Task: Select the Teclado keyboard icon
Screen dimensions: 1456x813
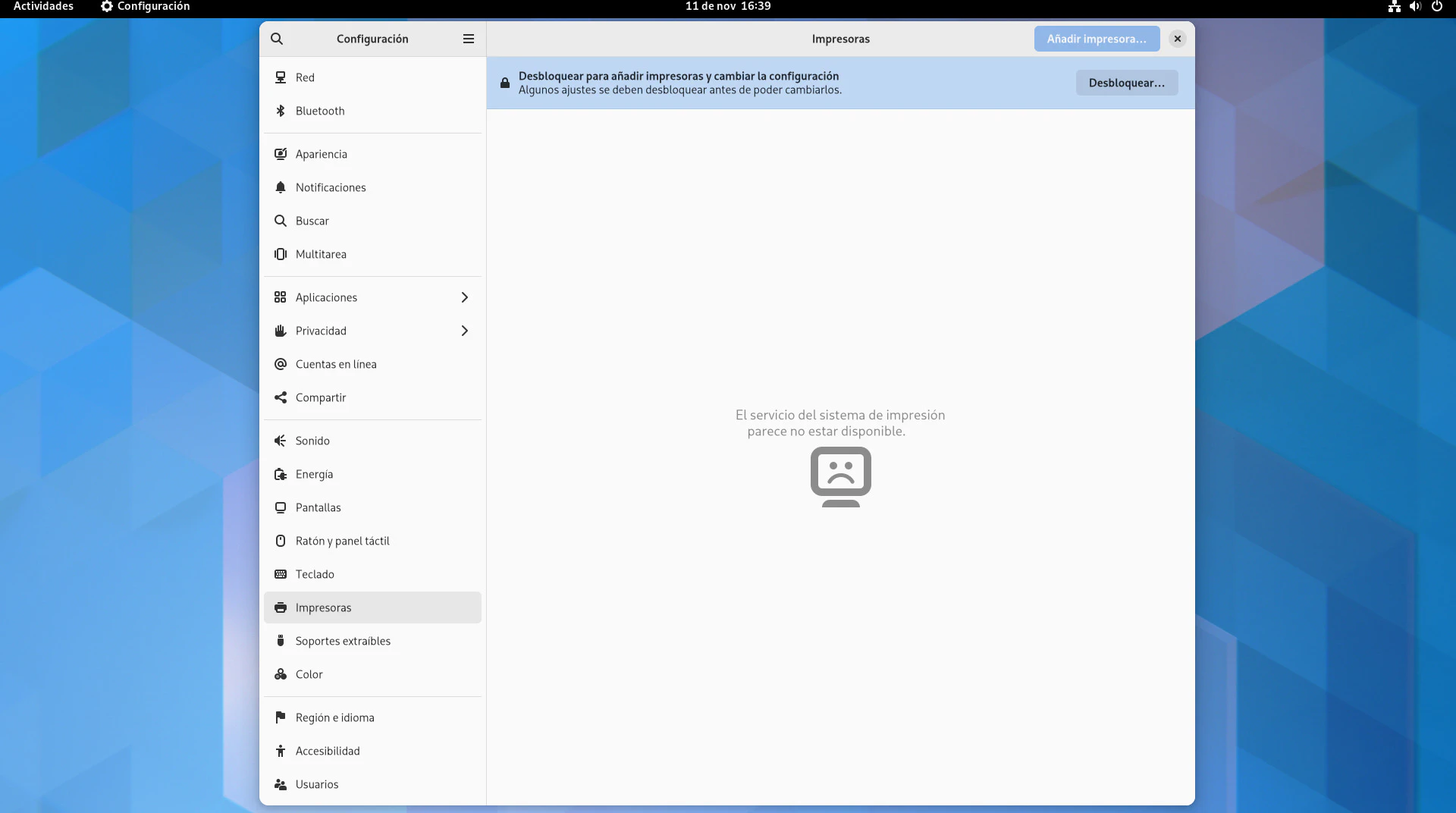Action: pos(281,574)
